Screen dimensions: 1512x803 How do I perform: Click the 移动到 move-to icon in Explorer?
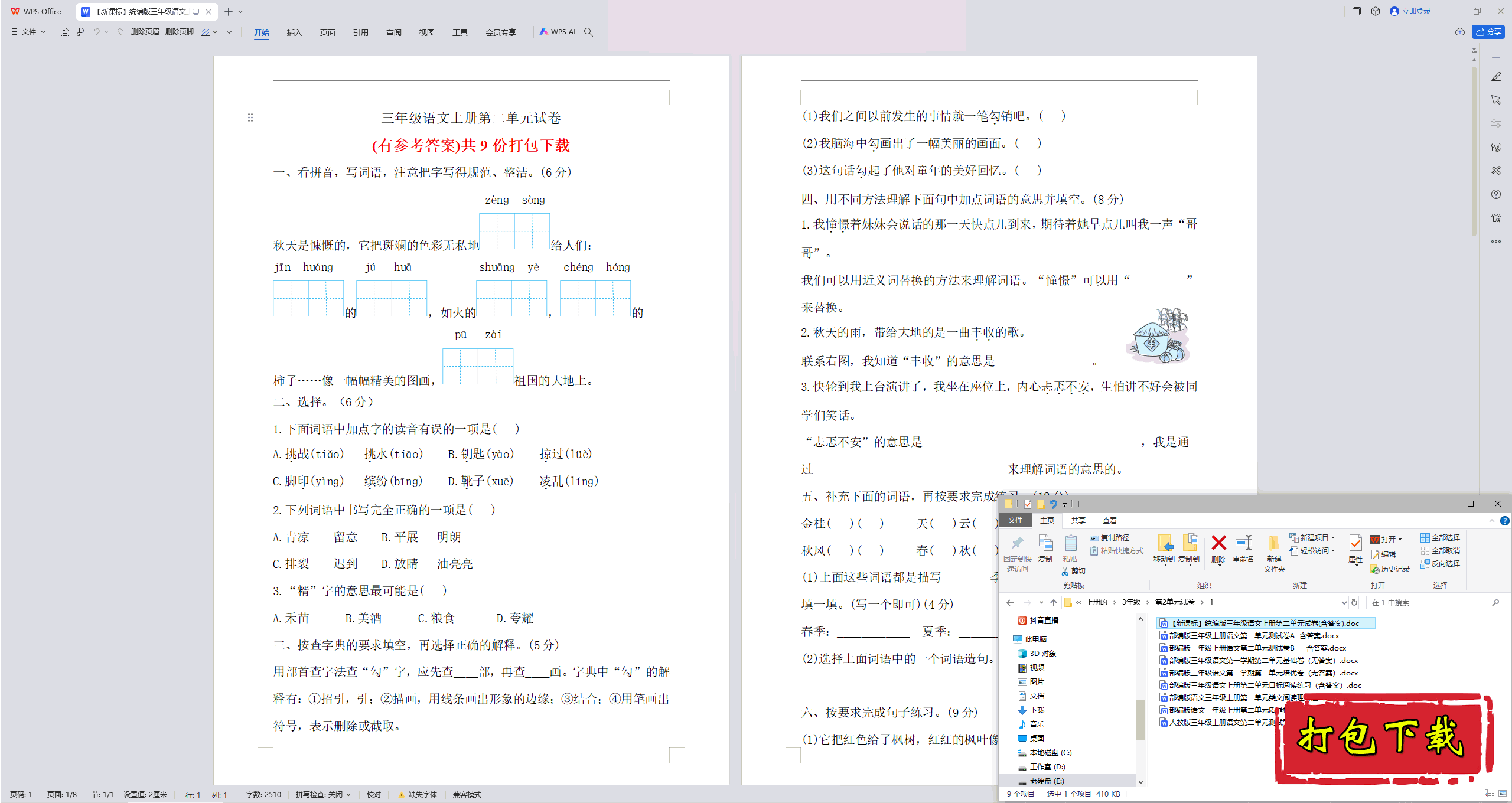[x=1164, y=549]
